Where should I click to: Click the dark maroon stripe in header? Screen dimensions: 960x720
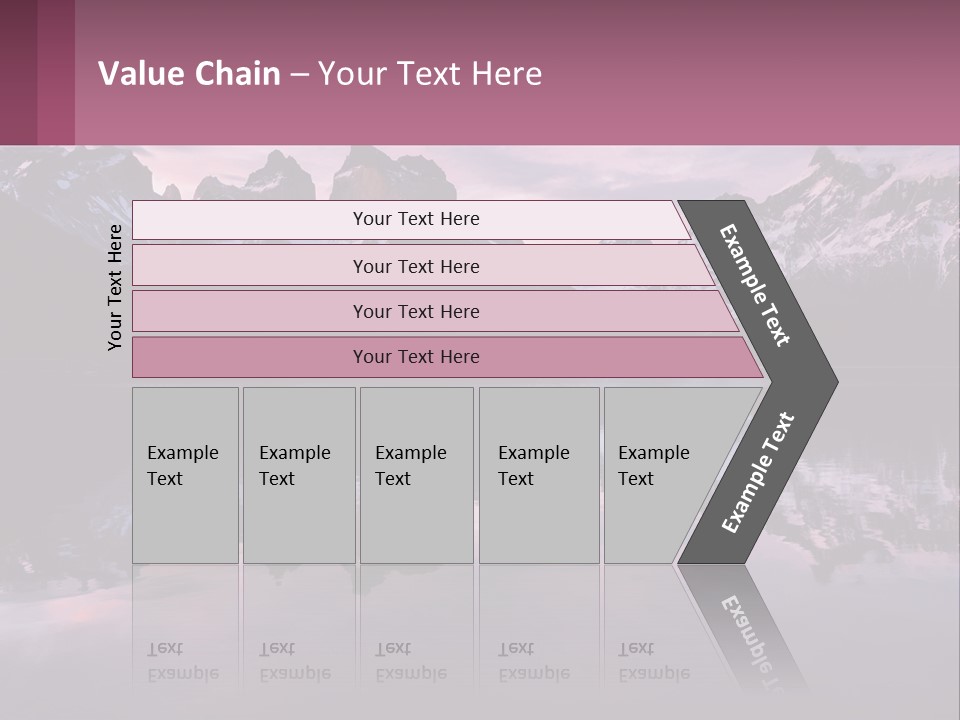(18, 72)
